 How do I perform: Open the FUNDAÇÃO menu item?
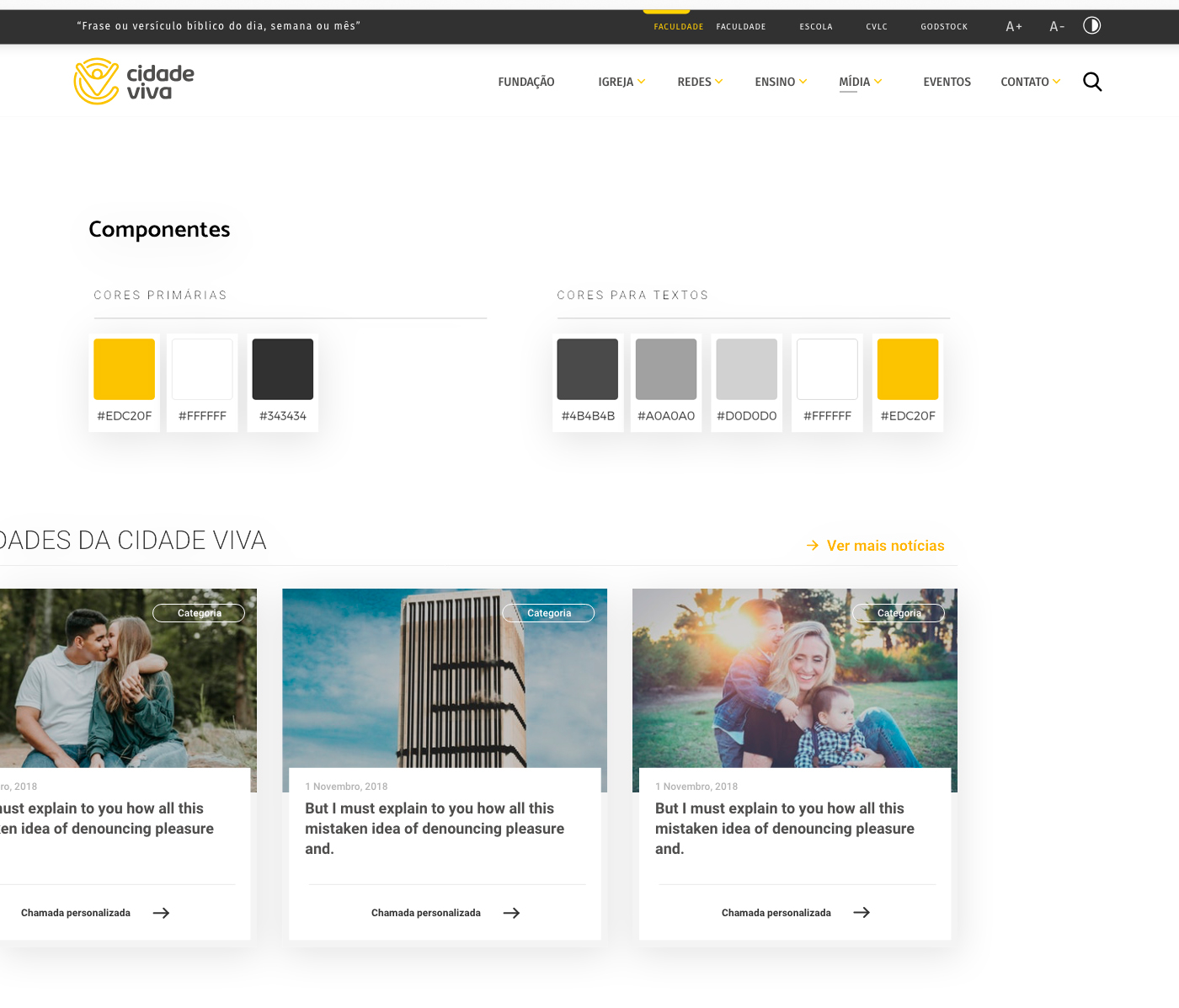click(x=526, y=82)
